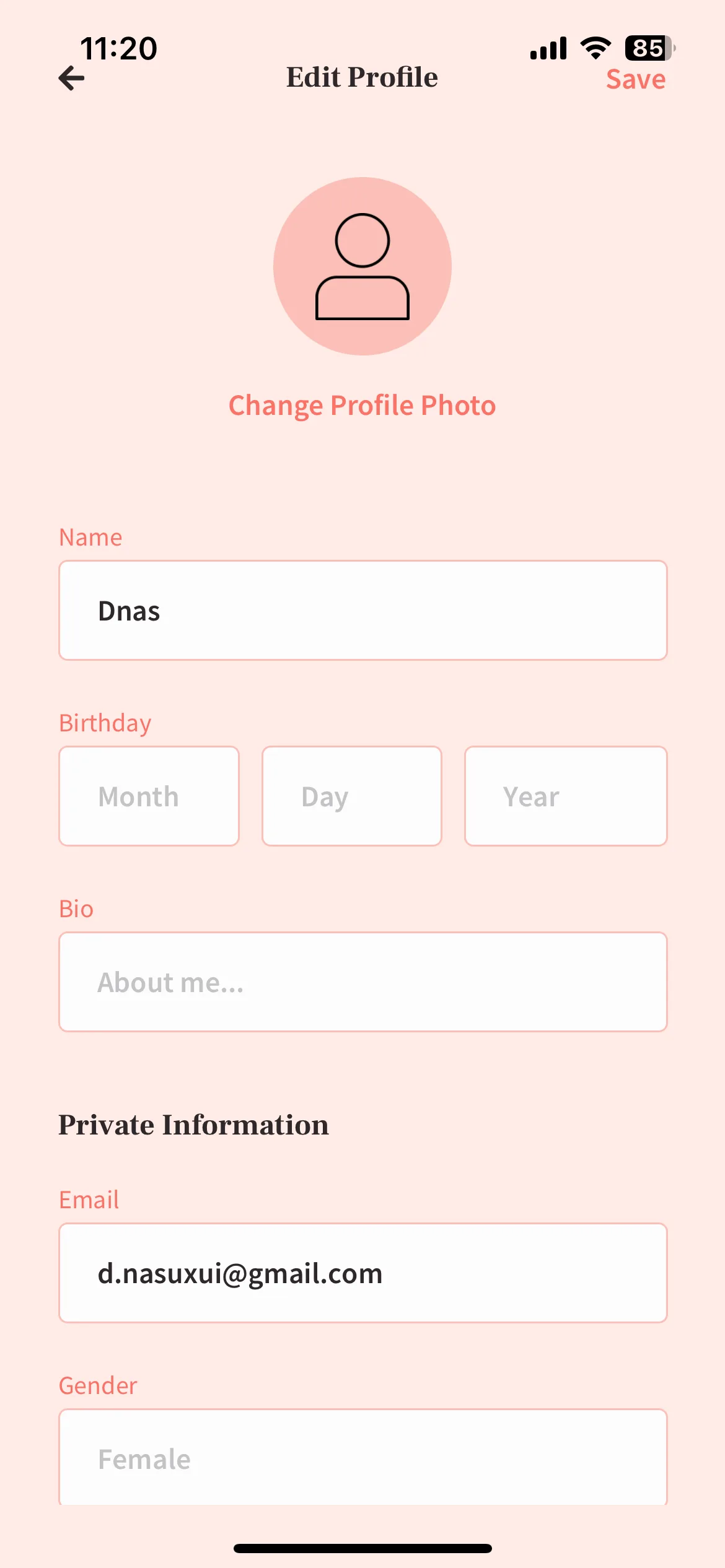
Task: Open Change Profile Photo link
Action: tap(362, 406)
